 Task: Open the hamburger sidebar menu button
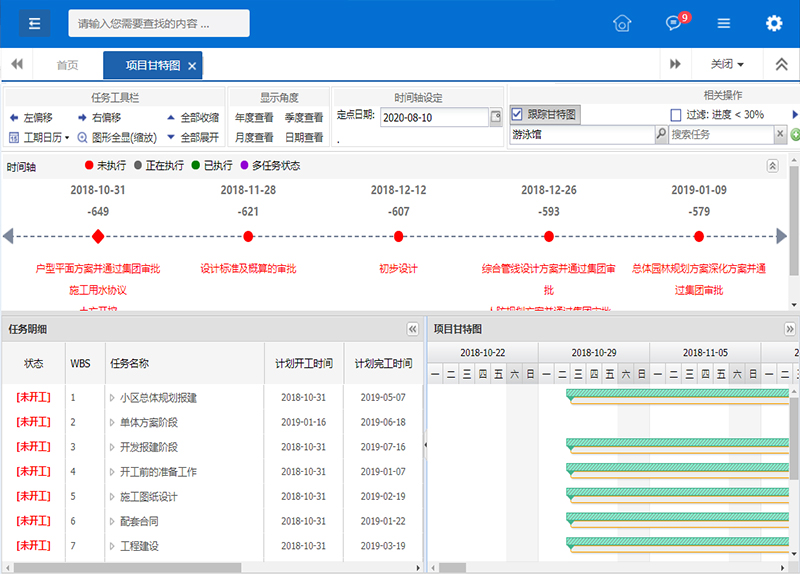coord(34,24)
